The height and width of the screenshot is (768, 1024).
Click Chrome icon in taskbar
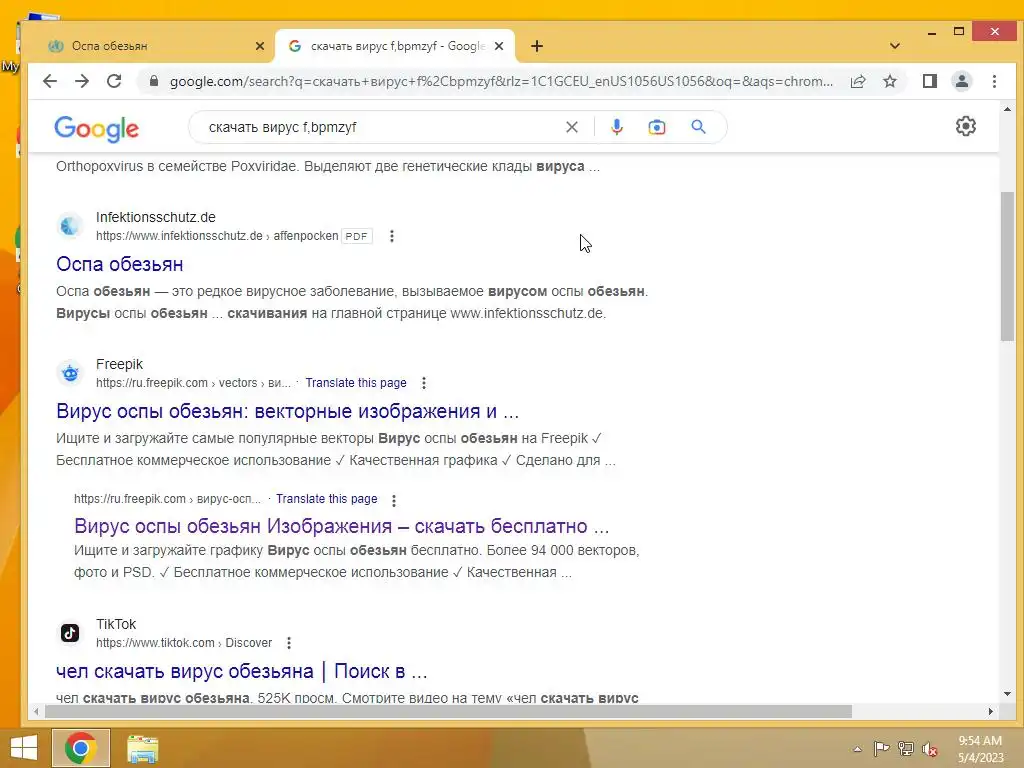tap(81, 748)
